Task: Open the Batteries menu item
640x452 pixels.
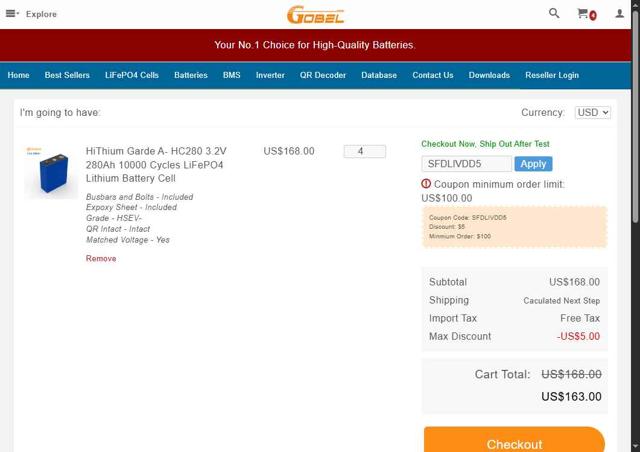Action: (191, 75)
